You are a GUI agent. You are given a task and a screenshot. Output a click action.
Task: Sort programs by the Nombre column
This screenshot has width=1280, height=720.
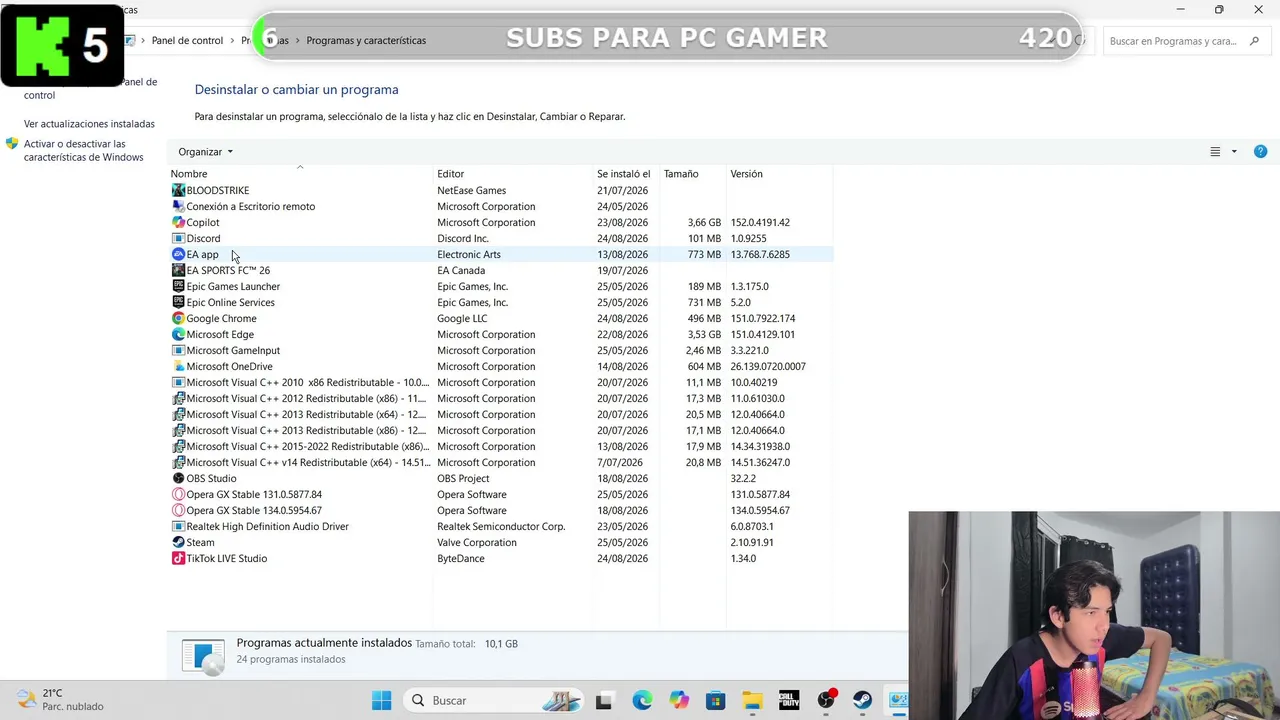189,174
